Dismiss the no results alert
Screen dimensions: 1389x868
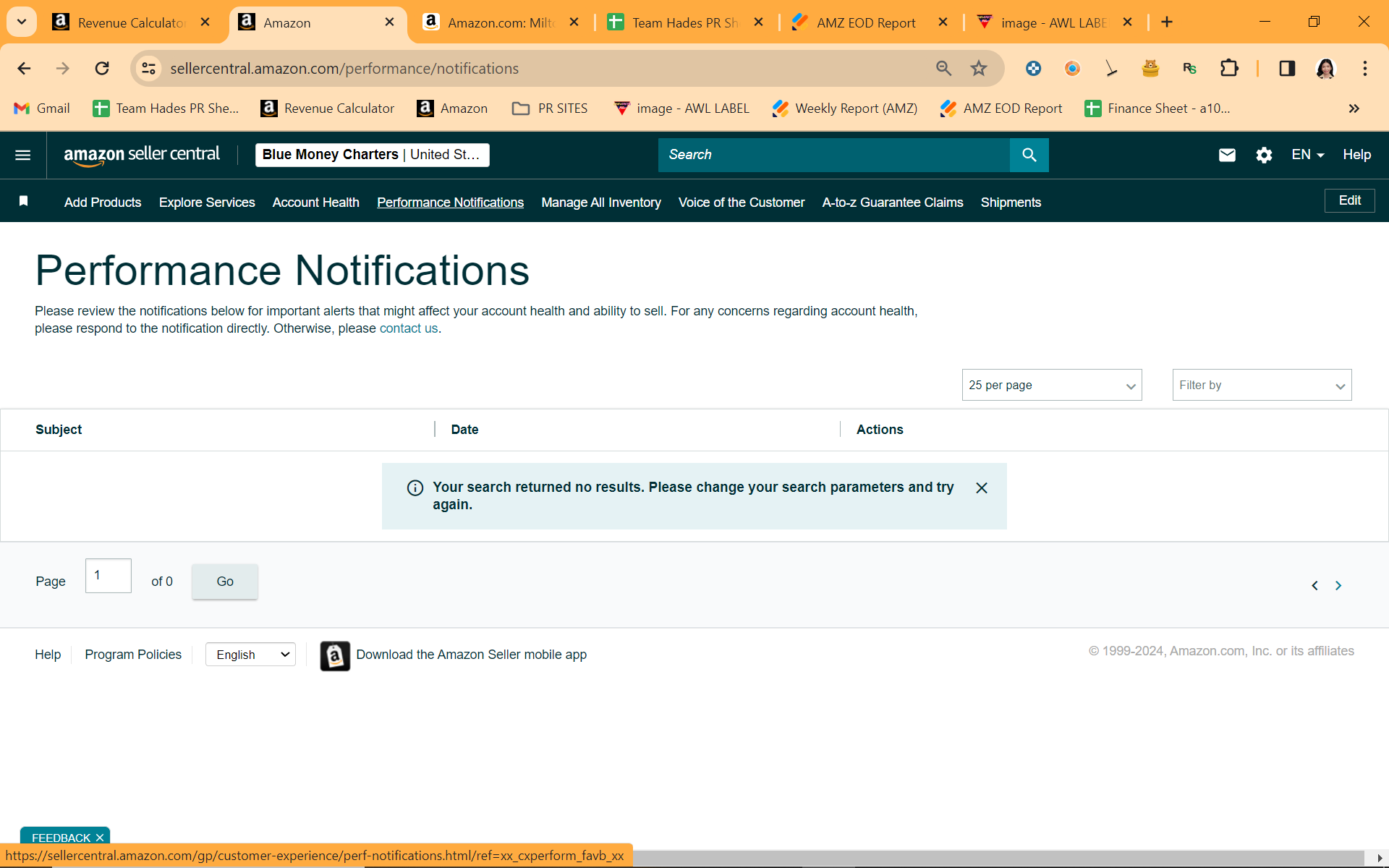coord(982,488)
